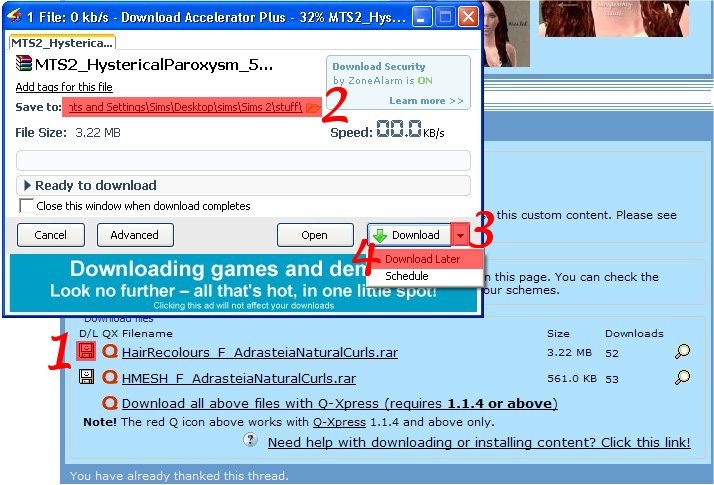
Task: Click the save disk icon for HairRecolours file
Action: coord(86,351)
